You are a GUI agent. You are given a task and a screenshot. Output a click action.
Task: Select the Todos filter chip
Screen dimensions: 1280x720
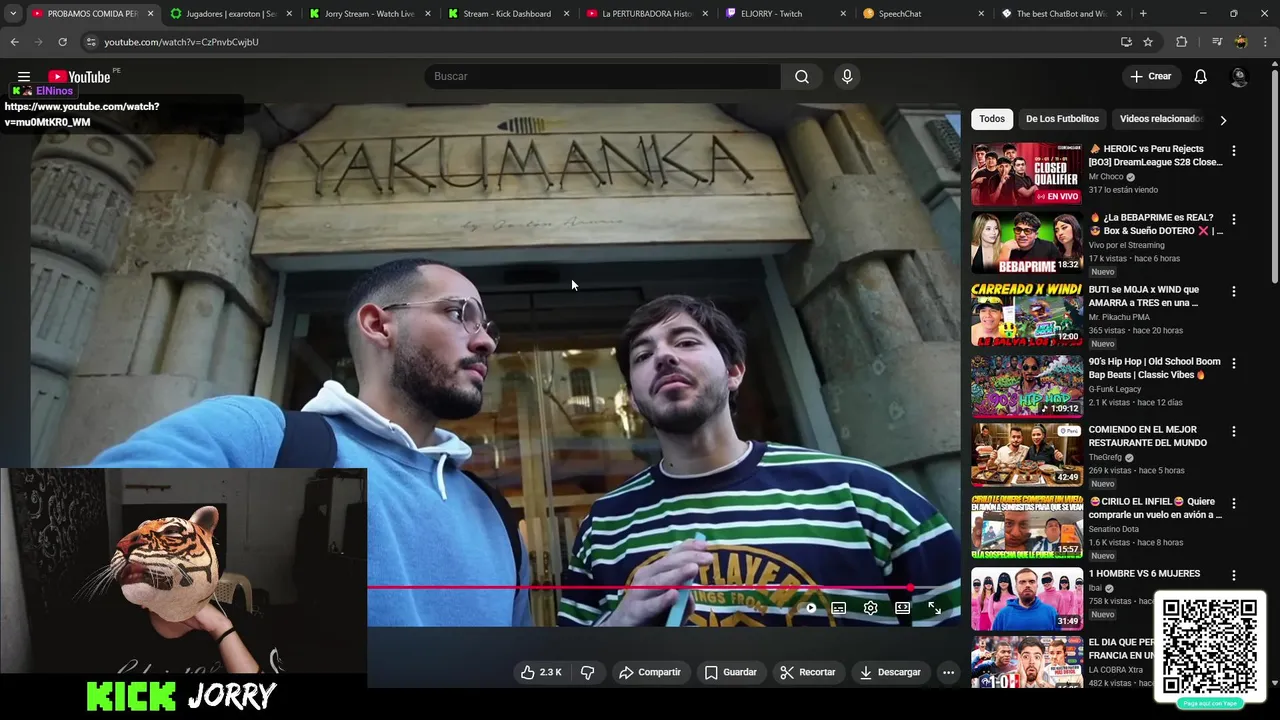992,119
